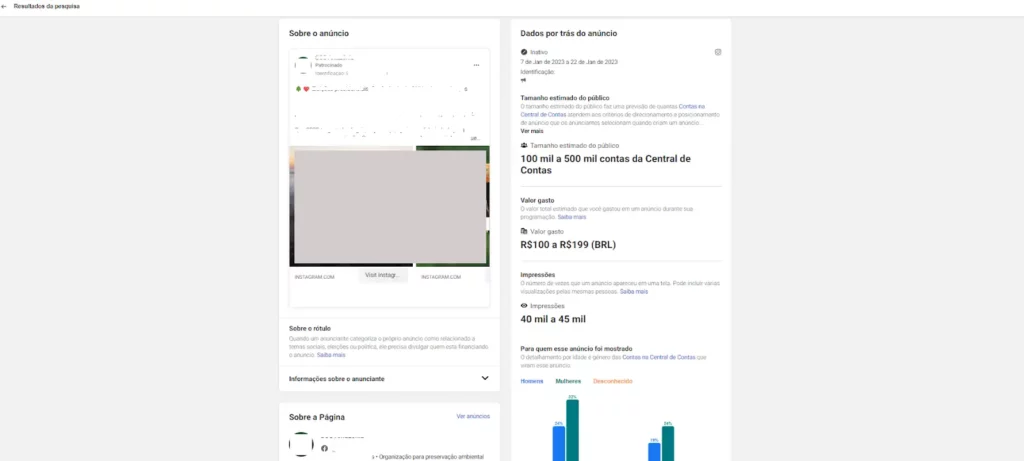The image size is (1024, 461).
Task: Click the Facebook icon under Sobre a Página
Action: coord(325,449)
